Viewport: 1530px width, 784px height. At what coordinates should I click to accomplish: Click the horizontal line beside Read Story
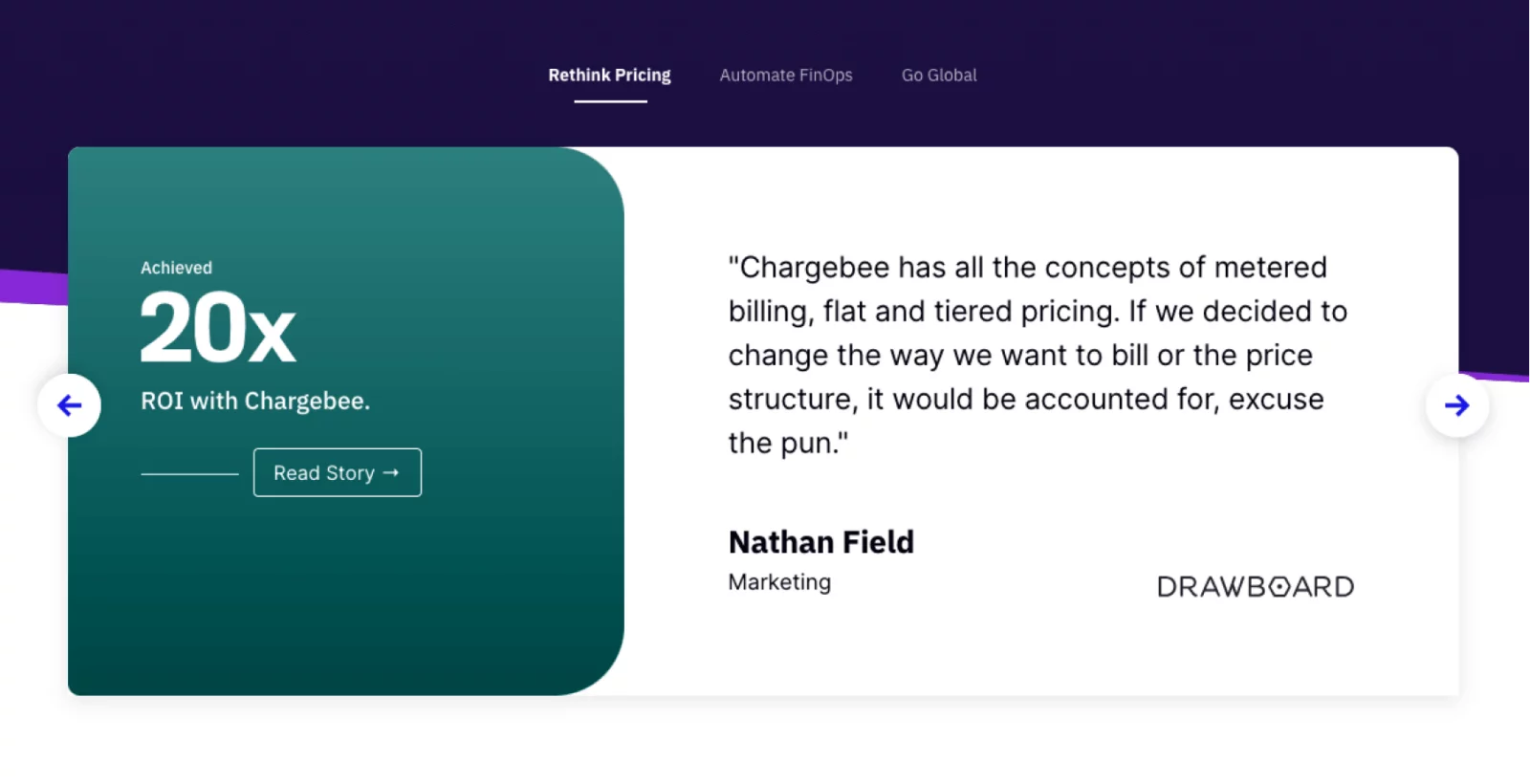point(189,473)
